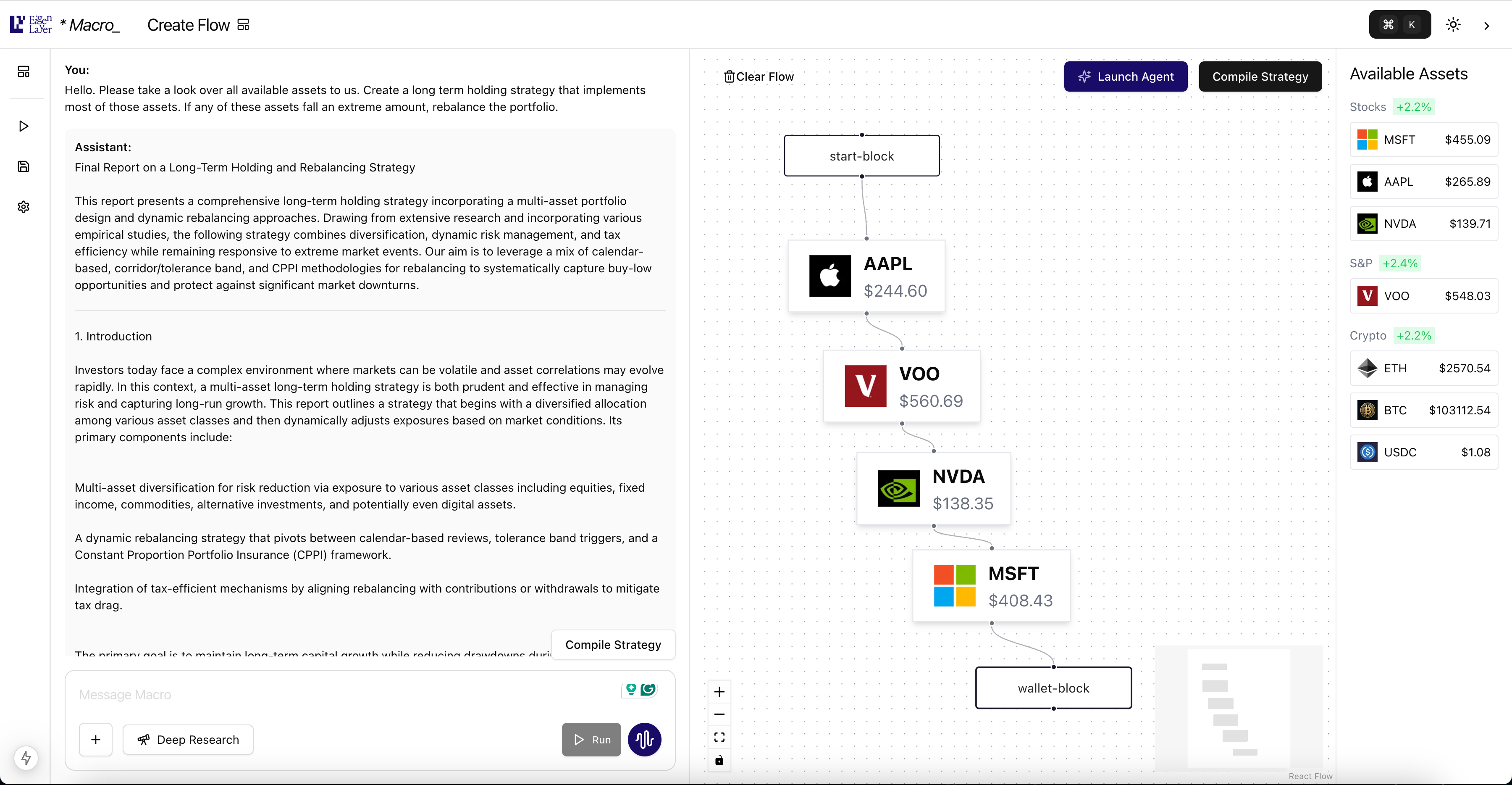This screenshot has width=1512, height=785.
Task: Fit the flow view to screen
Action: 719,738
